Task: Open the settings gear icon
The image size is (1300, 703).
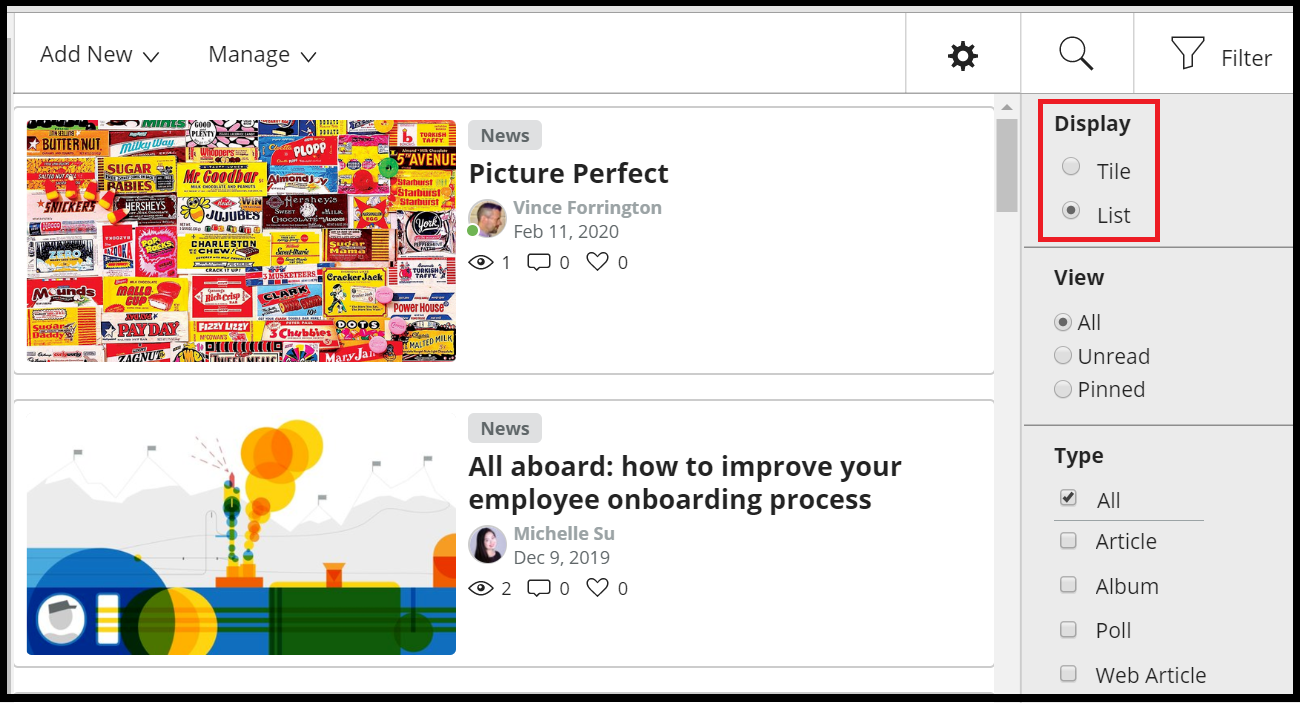Action: coord(962,56)
